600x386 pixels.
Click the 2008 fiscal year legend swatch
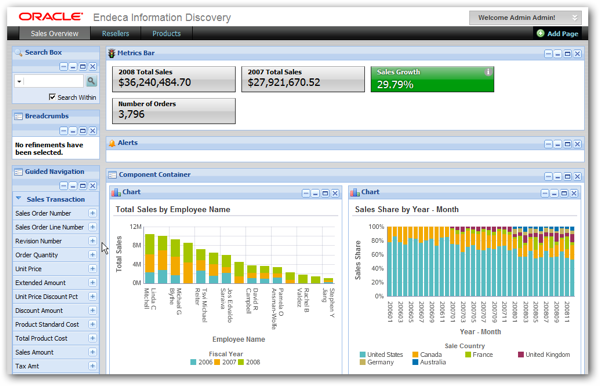[x=241, y=362]
